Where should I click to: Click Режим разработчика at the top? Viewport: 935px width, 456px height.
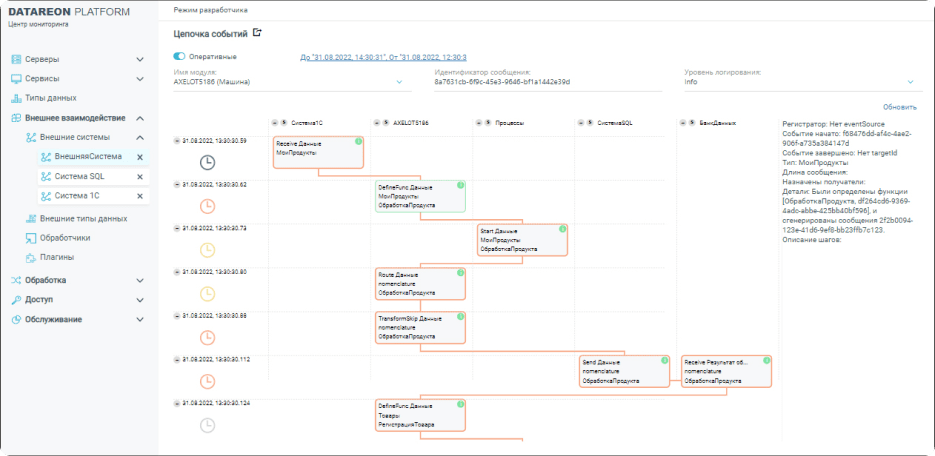click(x=210, y=10)
